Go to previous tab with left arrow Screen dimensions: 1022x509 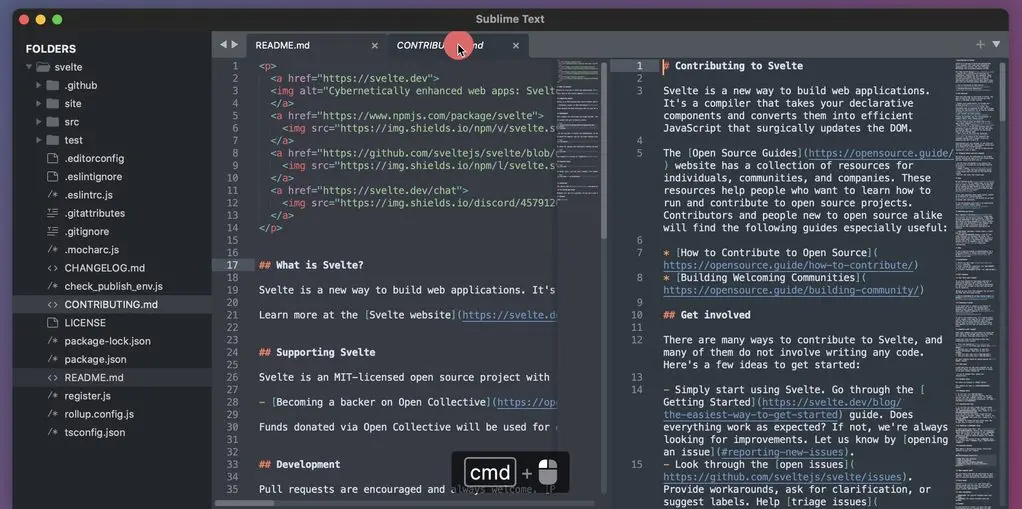pos(223,44)
